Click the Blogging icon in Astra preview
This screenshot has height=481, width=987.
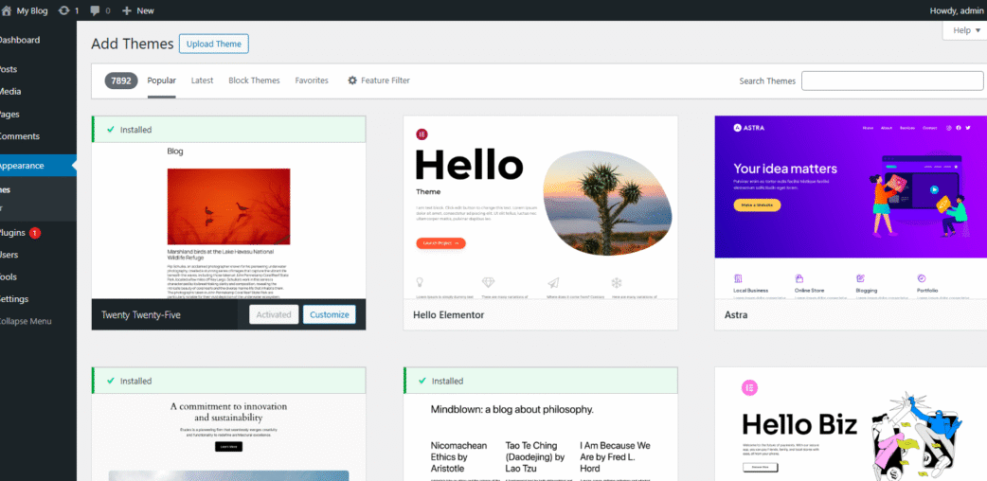click(x=860, y=278)
